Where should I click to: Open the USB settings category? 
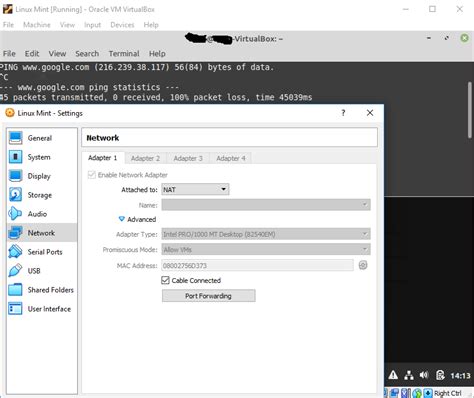pyautogui.click(x=42, y=271)
